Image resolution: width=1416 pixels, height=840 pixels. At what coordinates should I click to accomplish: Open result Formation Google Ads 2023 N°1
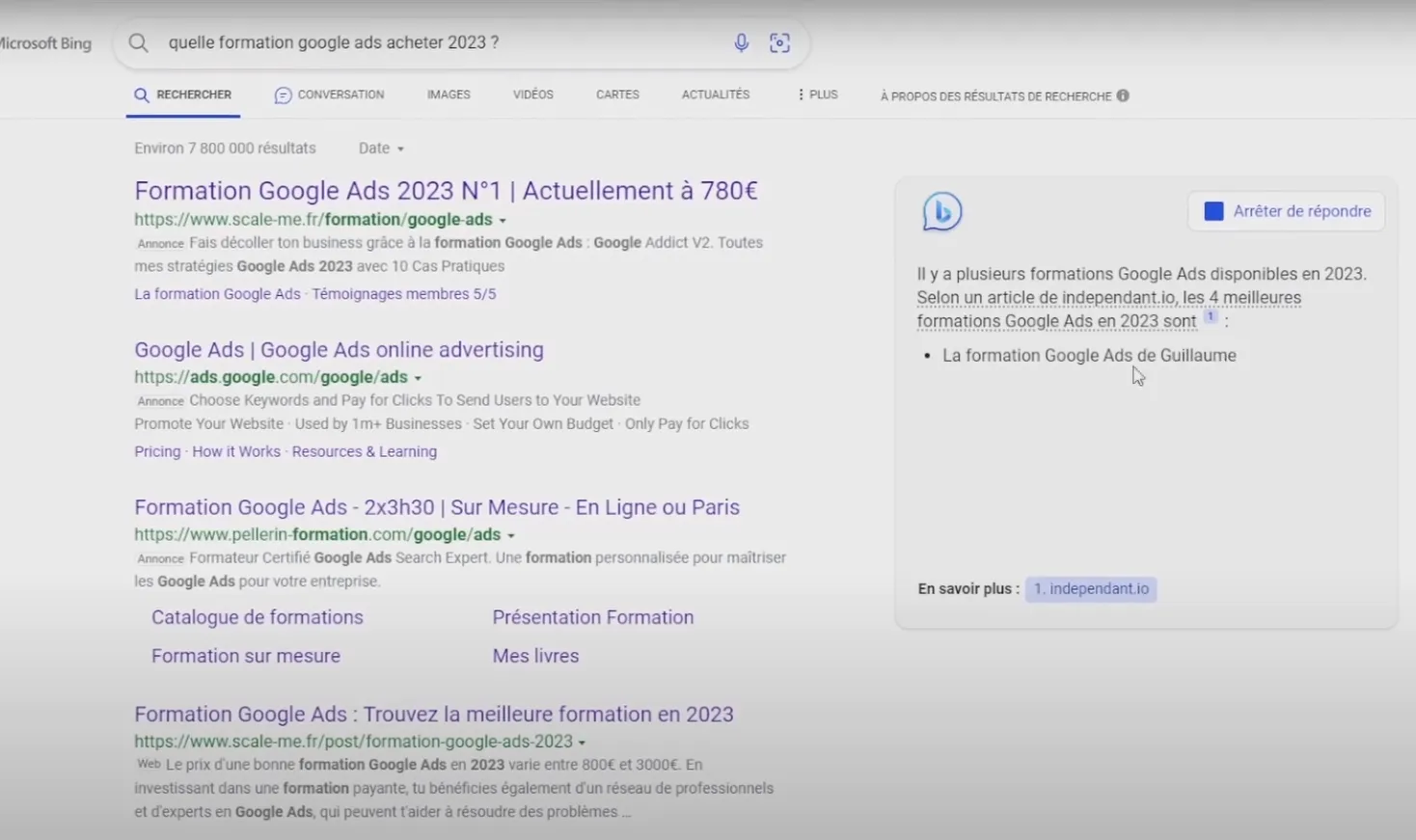446,191
